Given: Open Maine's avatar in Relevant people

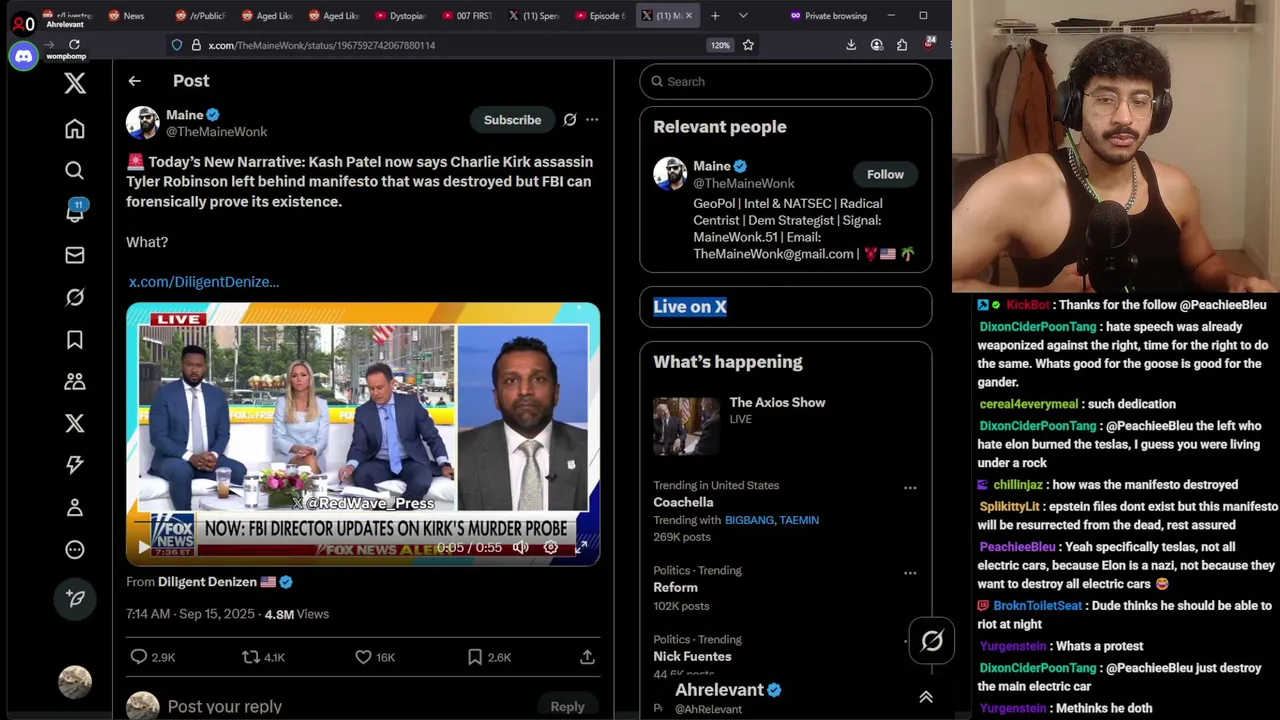Looking at the screenshot, I should [670, 173].
